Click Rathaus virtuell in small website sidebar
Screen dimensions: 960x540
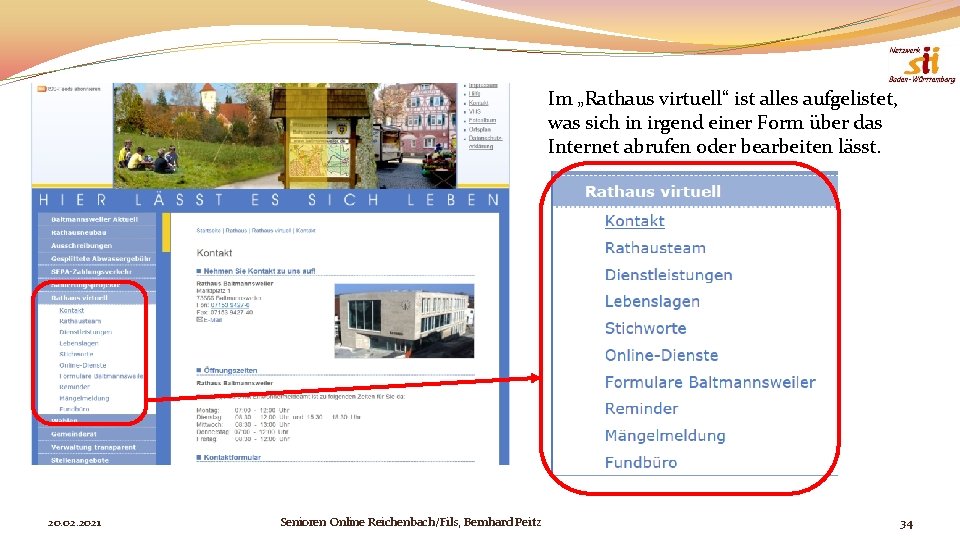(79, 298)
